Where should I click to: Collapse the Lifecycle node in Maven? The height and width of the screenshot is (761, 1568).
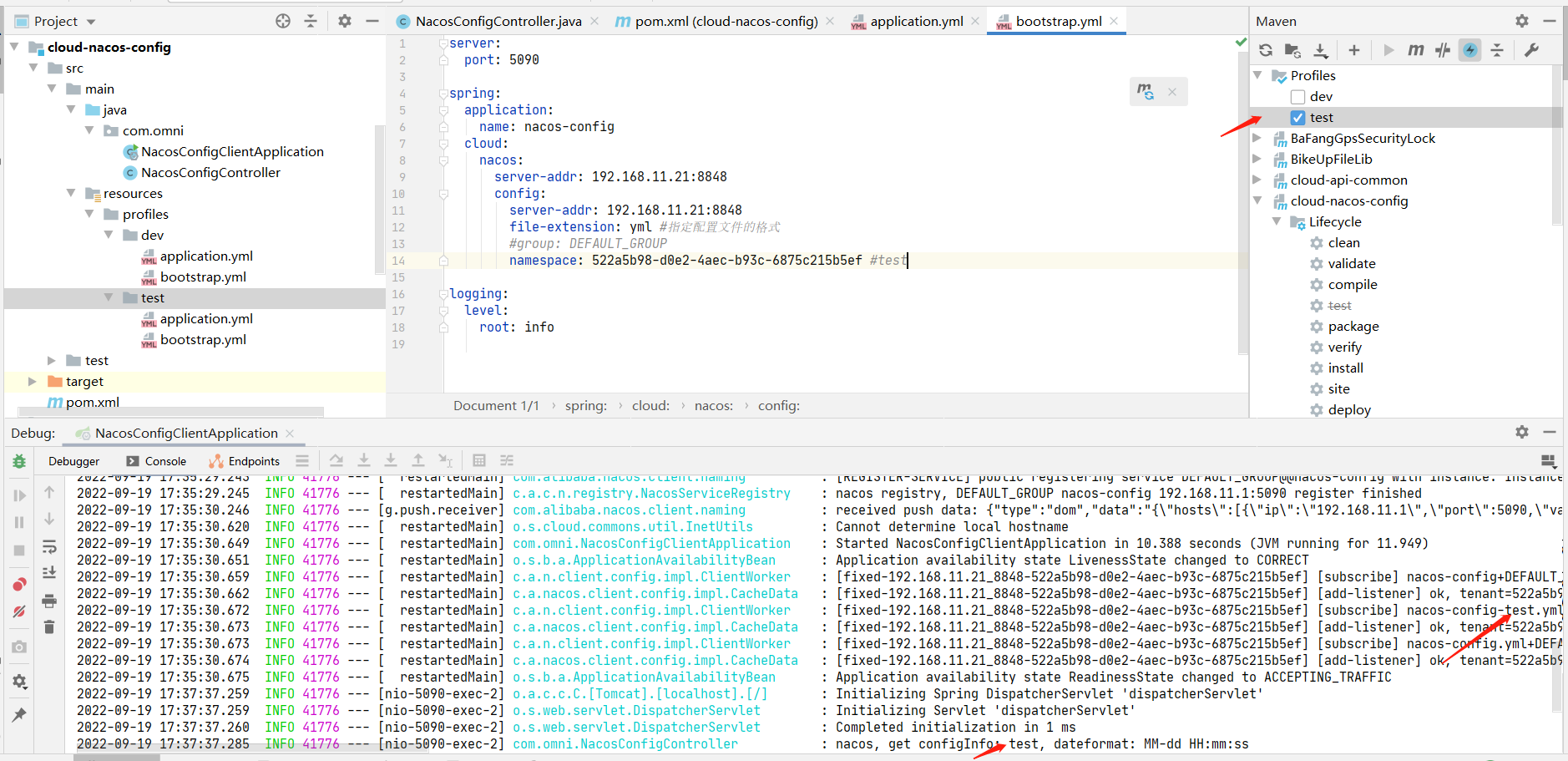pyautogui.click(x=1277, y=222)
